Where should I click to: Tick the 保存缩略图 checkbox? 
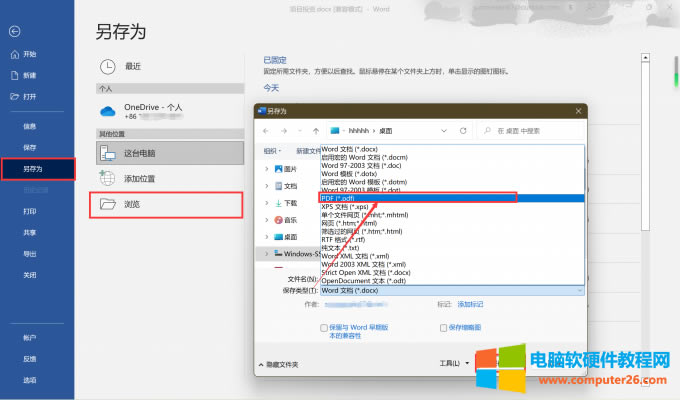click(442, 328)
